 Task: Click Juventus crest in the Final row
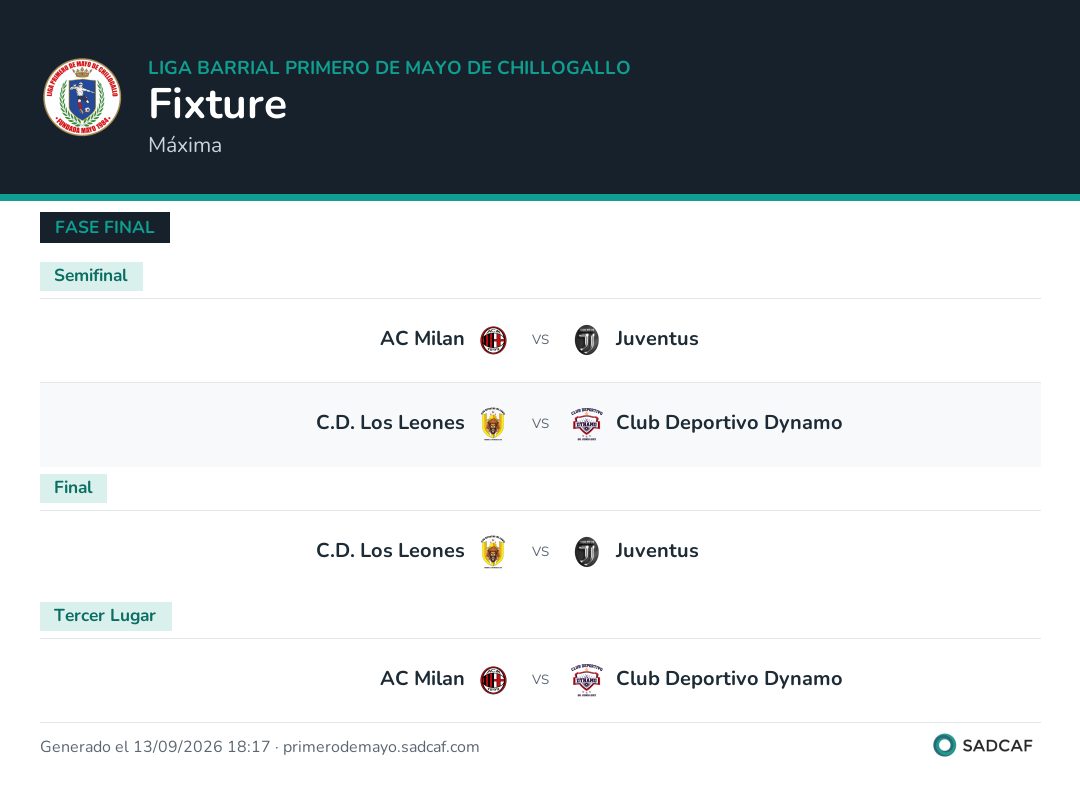click(587, 552)
